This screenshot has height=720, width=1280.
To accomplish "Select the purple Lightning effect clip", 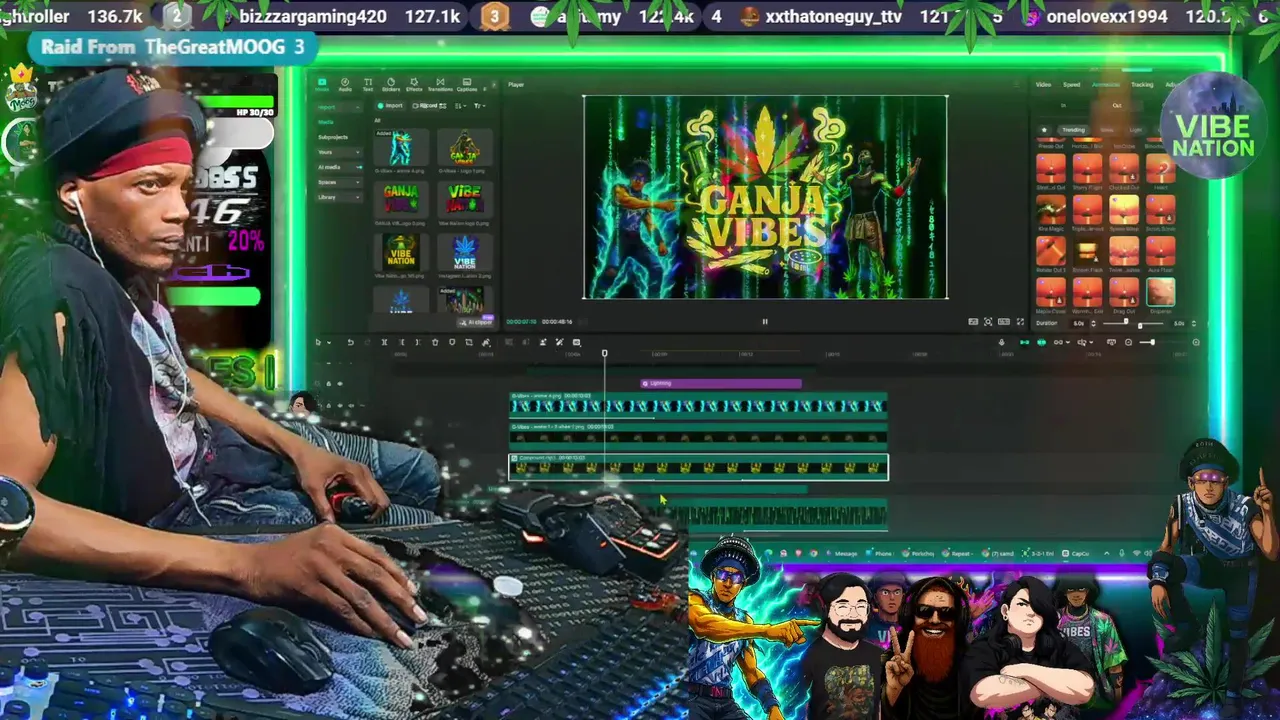I will (721, 383).
